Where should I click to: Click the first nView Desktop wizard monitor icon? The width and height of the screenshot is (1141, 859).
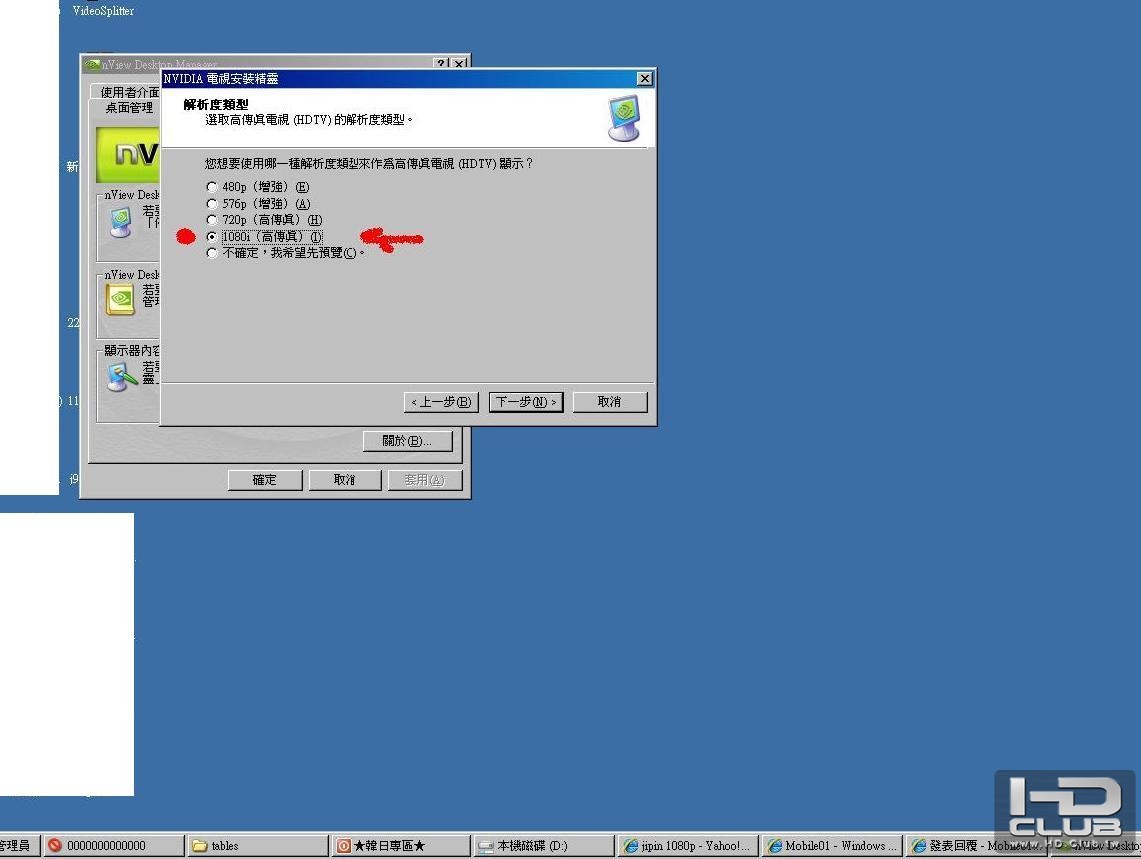pyautogui.click(x=120, y=222)
